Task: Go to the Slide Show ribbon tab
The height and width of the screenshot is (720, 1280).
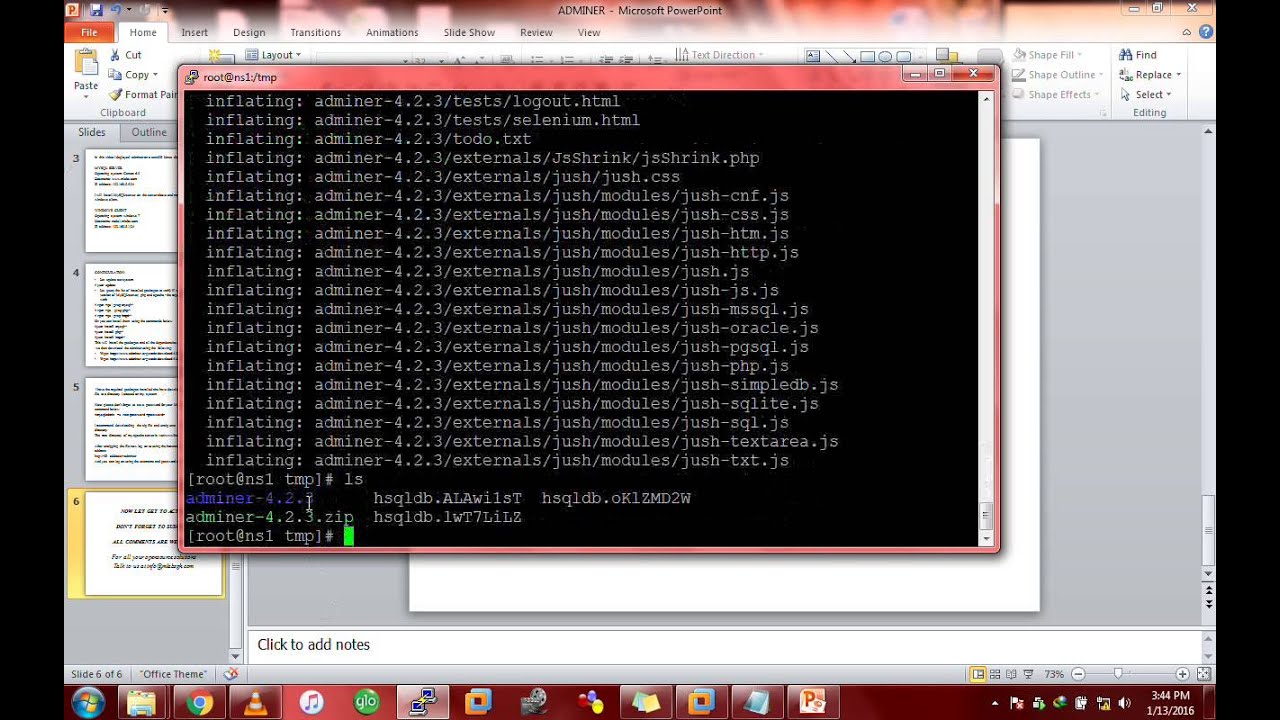Action: click(x=469, y=32)
